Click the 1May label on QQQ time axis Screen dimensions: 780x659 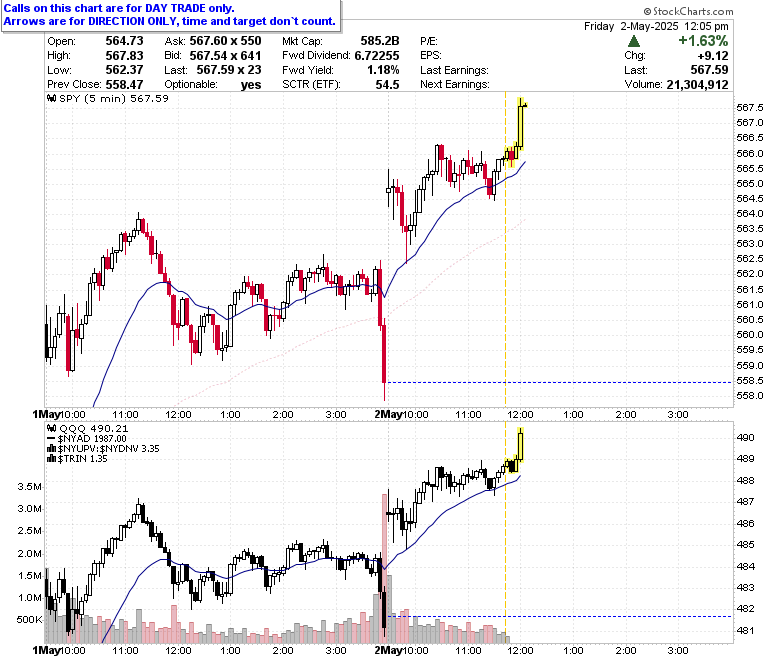46,650
